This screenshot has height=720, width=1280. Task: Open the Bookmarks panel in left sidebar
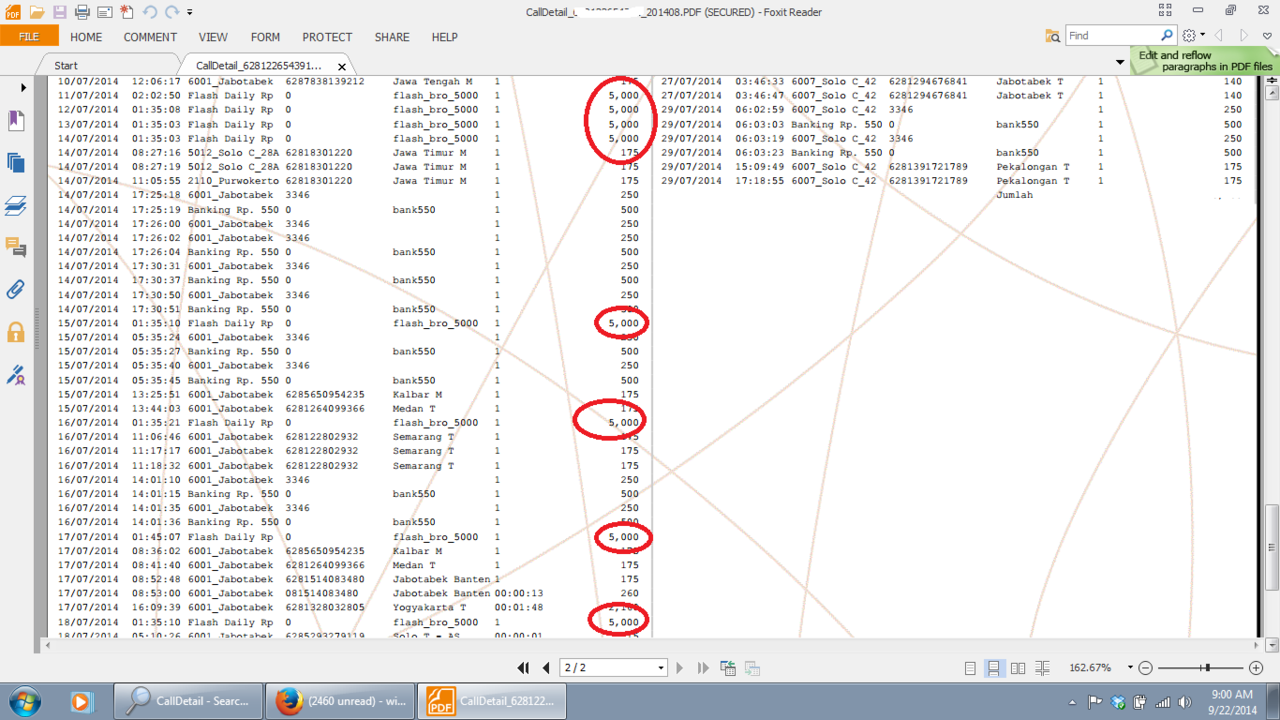click(16, 120)
